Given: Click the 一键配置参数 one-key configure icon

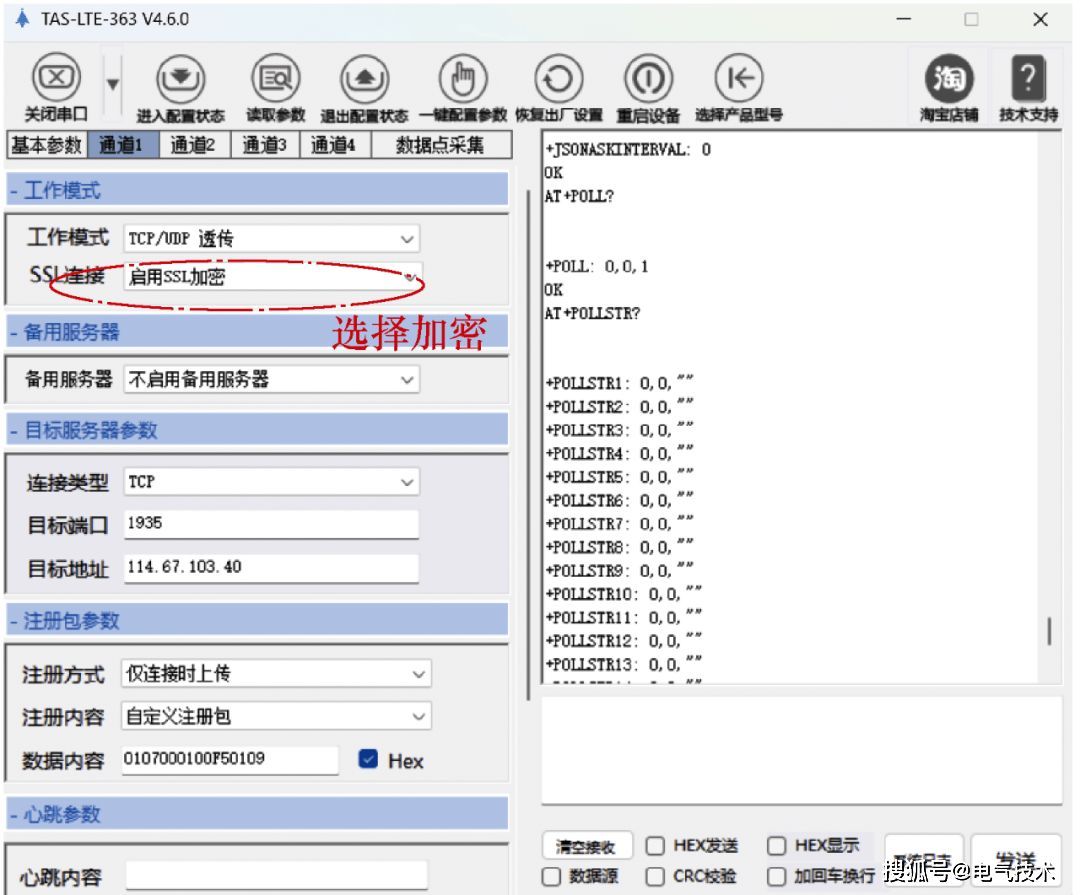Looking at the screenshot, I should tap(463, 79).
